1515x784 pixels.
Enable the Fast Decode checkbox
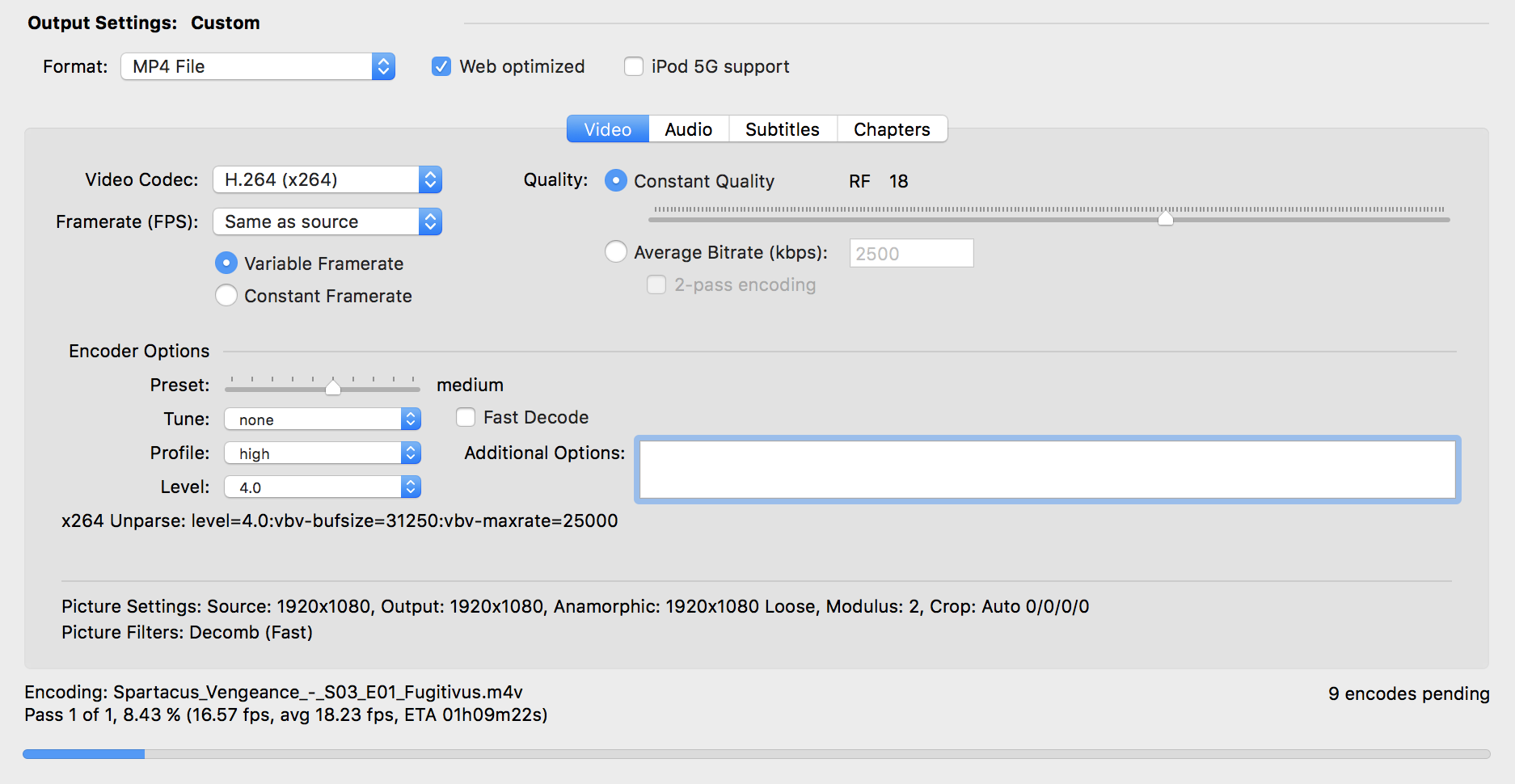tap(466, 417)
